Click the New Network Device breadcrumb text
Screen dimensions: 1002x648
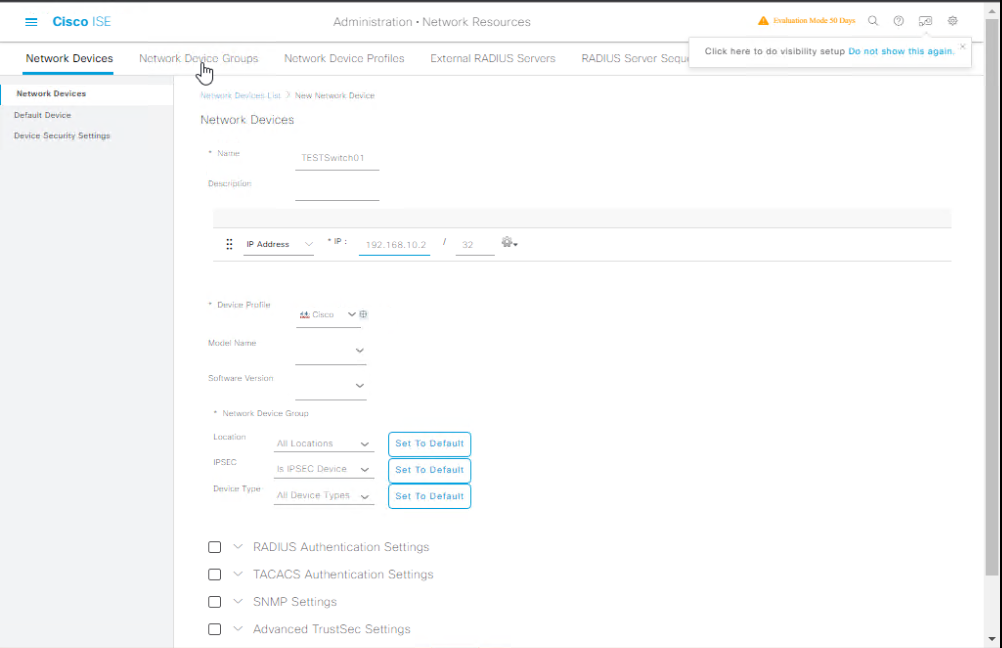(x=334, y=95)
